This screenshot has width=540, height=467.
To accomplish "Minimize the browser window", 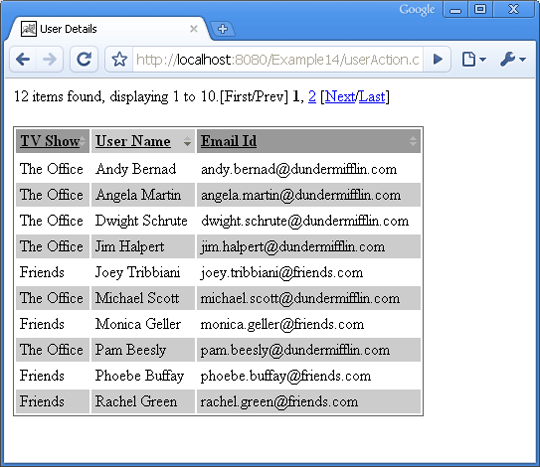I will (455, 9).
